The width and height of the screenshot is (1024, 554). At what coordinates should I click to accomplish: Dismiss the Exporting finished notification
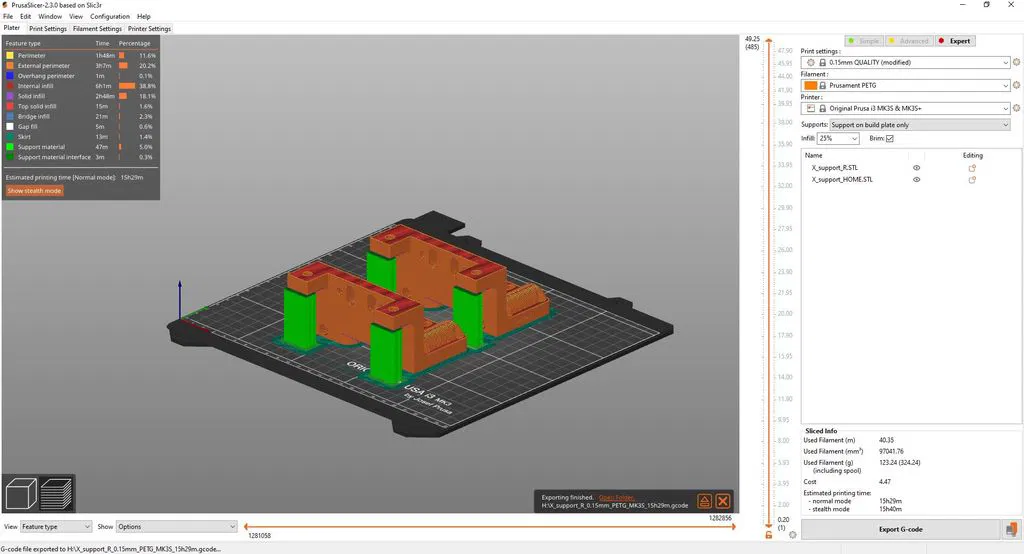[723, 501]
